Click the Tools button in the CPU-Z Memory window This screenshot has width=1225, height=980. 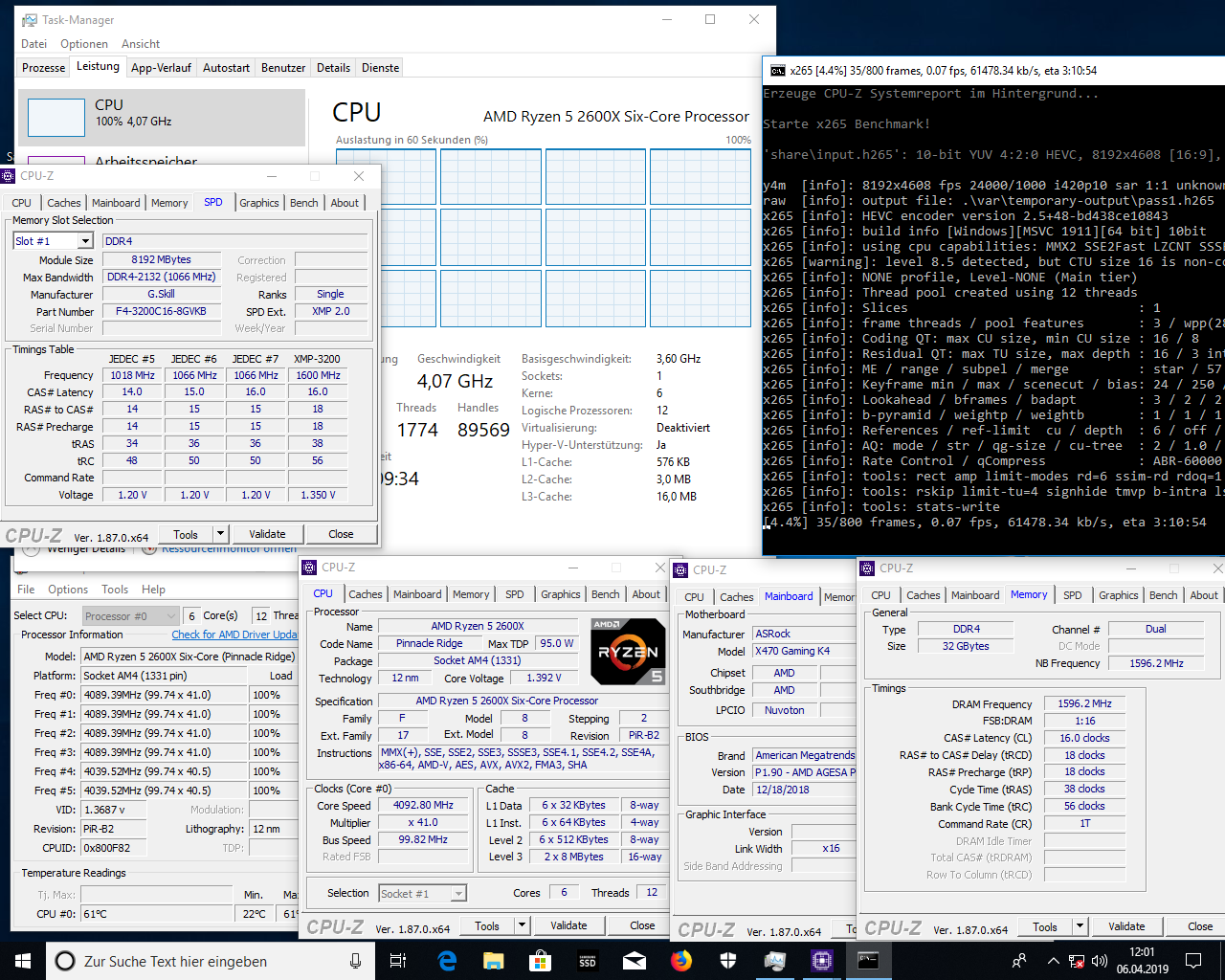click(1045, 926)
